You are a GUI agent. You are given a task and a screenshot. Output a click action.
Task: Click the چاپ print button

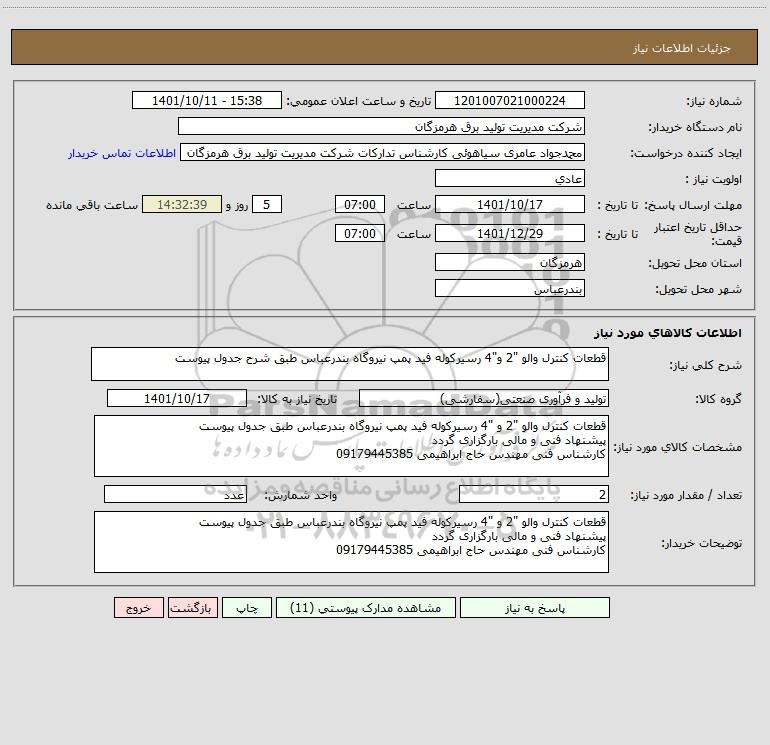coord(247,607)
